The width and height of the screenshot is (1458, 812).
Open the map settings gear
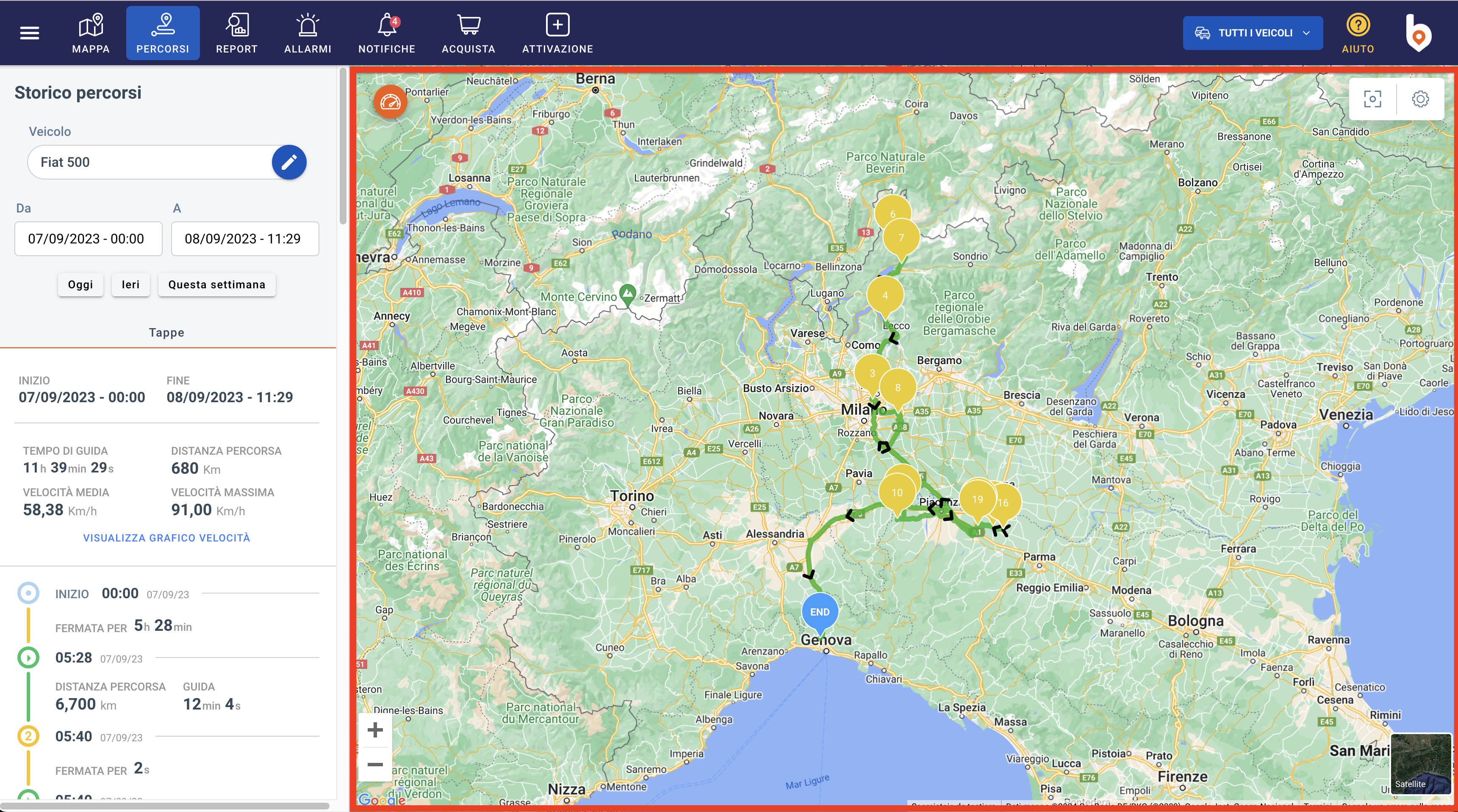[1419, 99]
